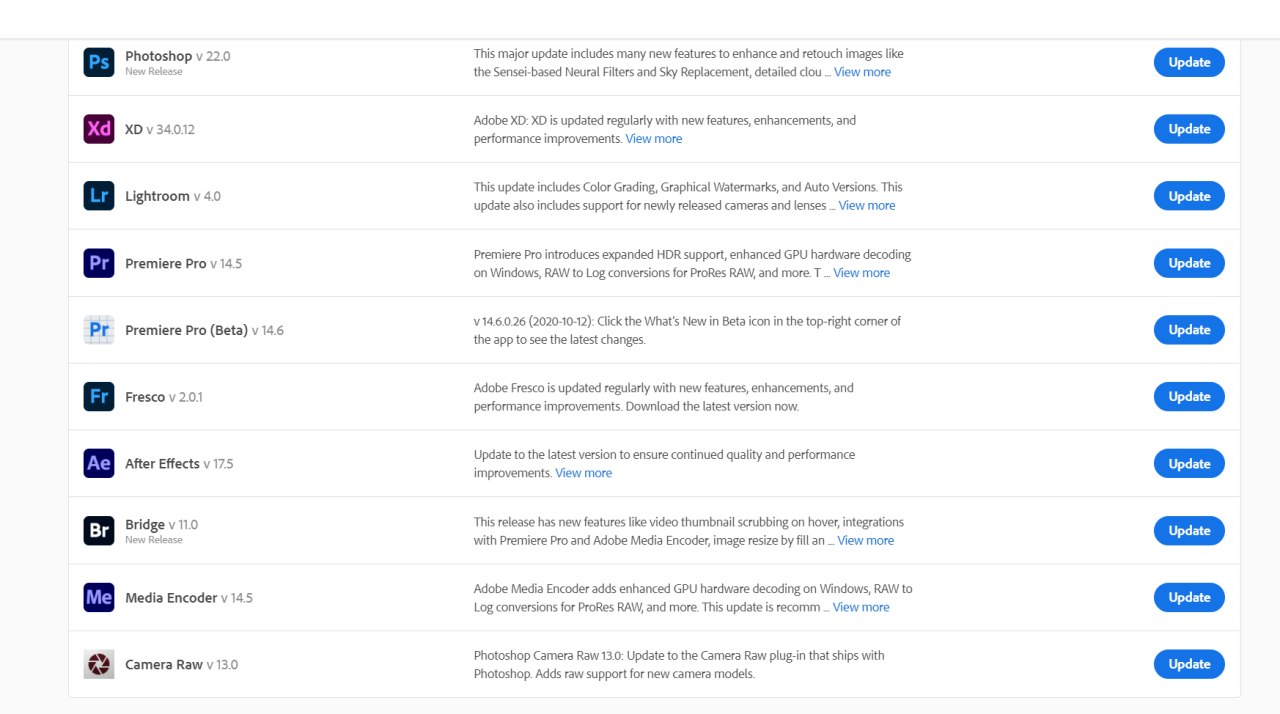
Task: Update Photoshop v 22.0
Action: [x=1189, y=62]
